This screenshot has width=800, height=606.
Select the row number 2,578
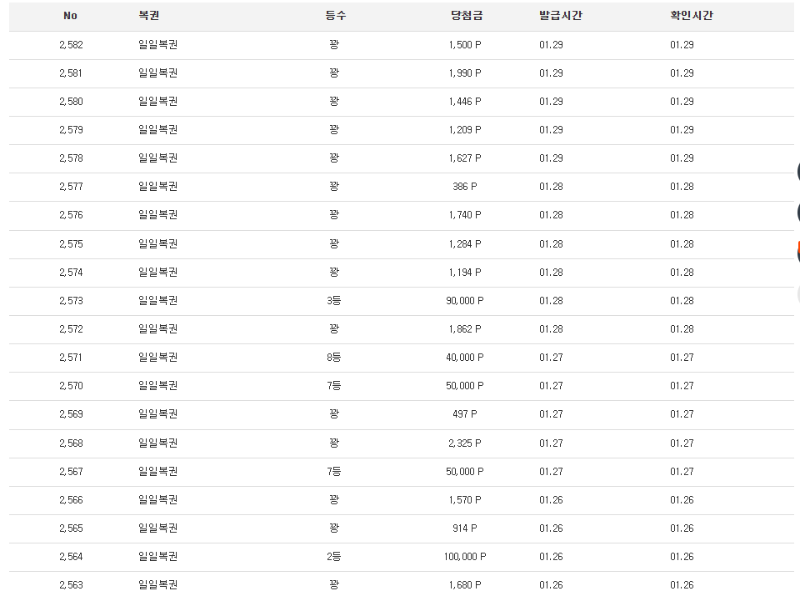[71, 159]
